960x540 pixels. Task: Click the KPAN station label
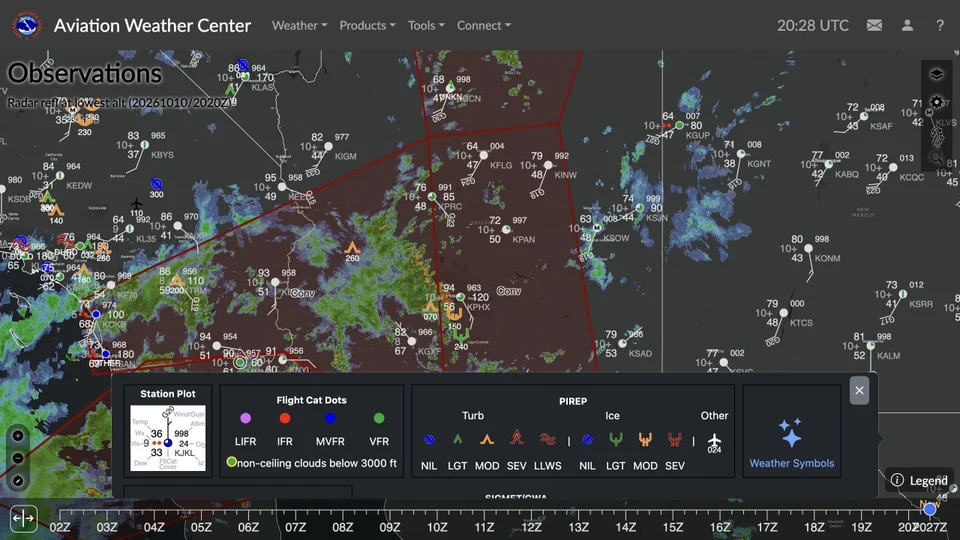pos(523,239)
